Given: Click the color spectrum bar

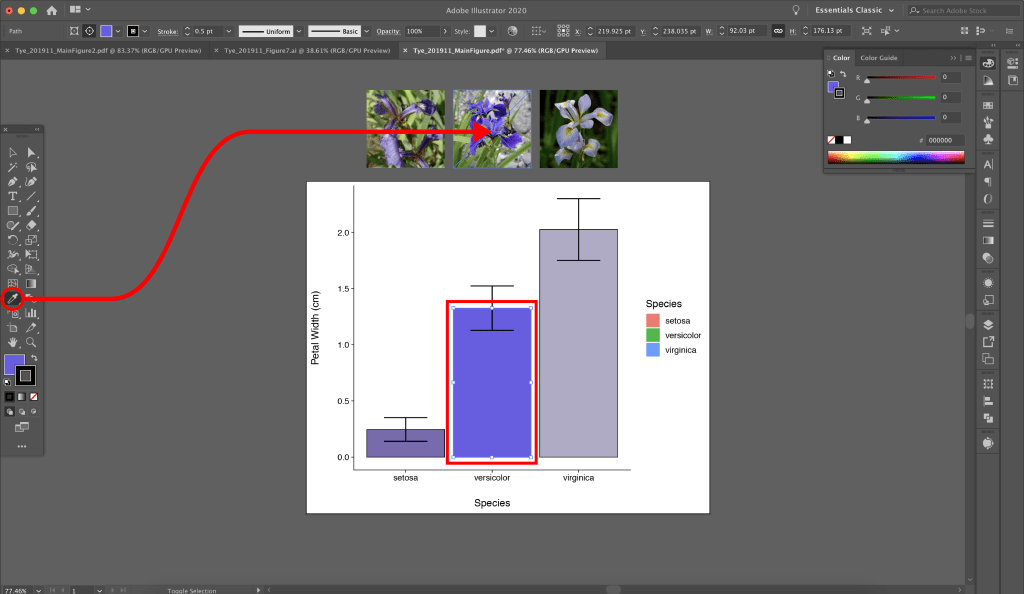Looking at the screenshot, I should click(895, 157).
